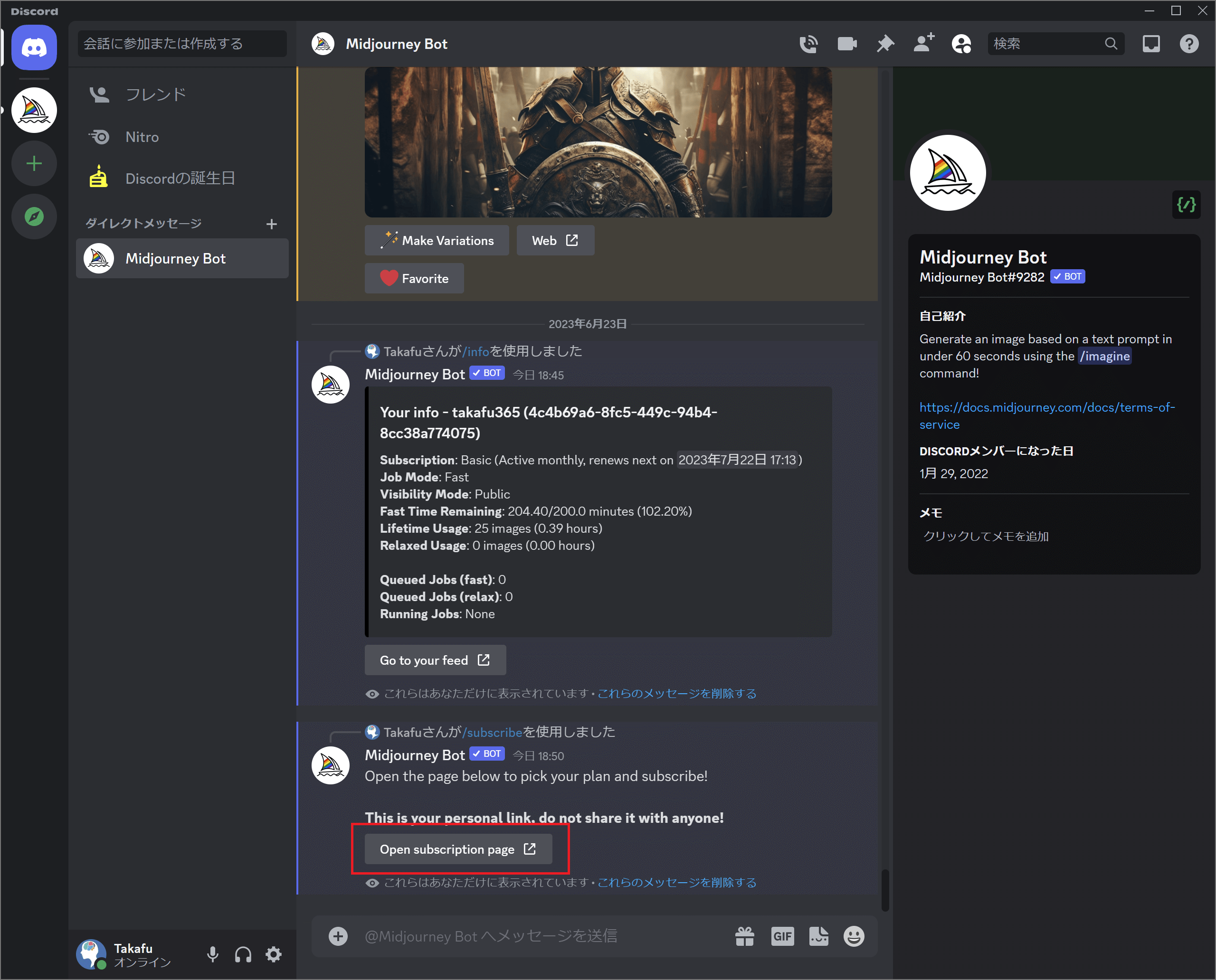
Task: Open Explore discoverable servers compass
Action: tap(34, 216)
